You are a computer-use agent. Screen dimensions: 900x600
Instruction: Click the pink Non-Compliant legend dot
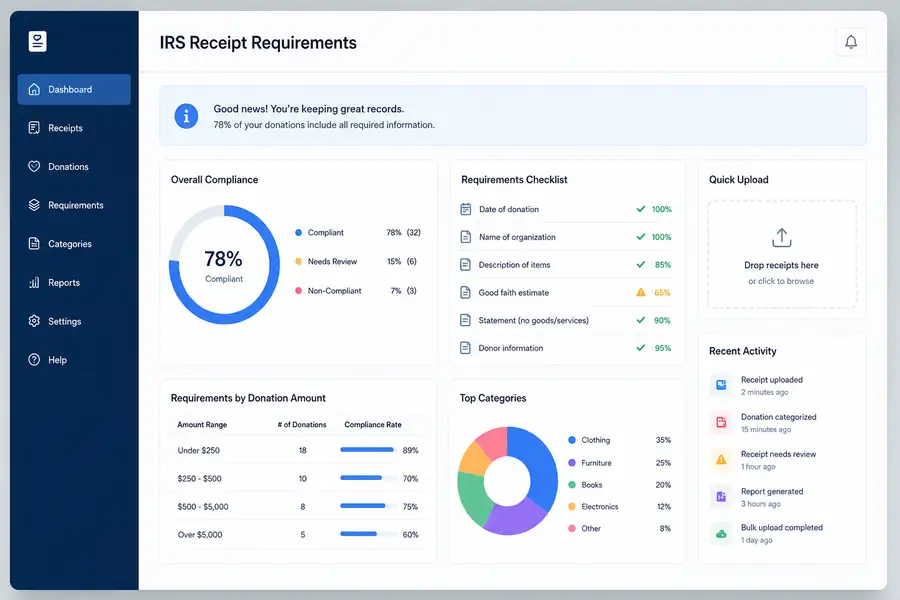tap(298, 291)
